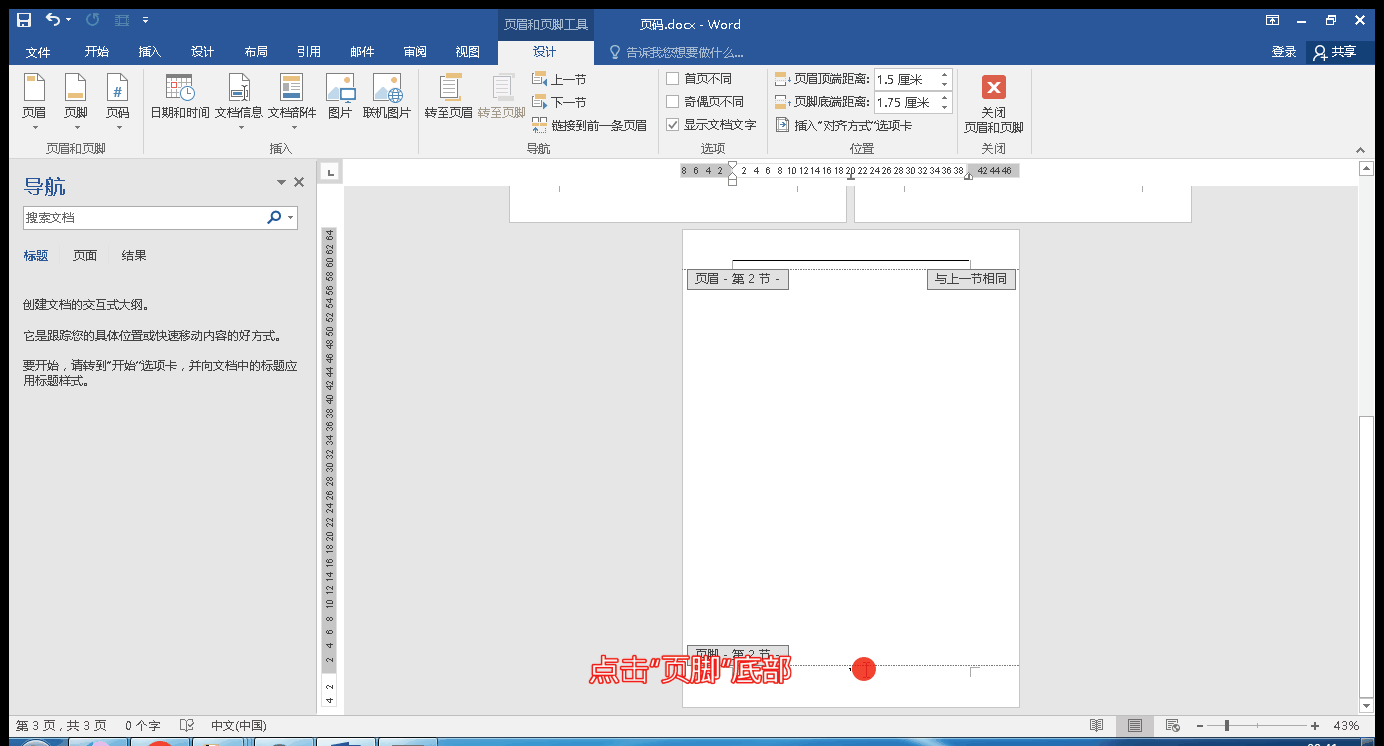The height and width of the screenshot is (746, 1384).
Task: Open the Page Number (页码) menu
Action: coord(118,103)
